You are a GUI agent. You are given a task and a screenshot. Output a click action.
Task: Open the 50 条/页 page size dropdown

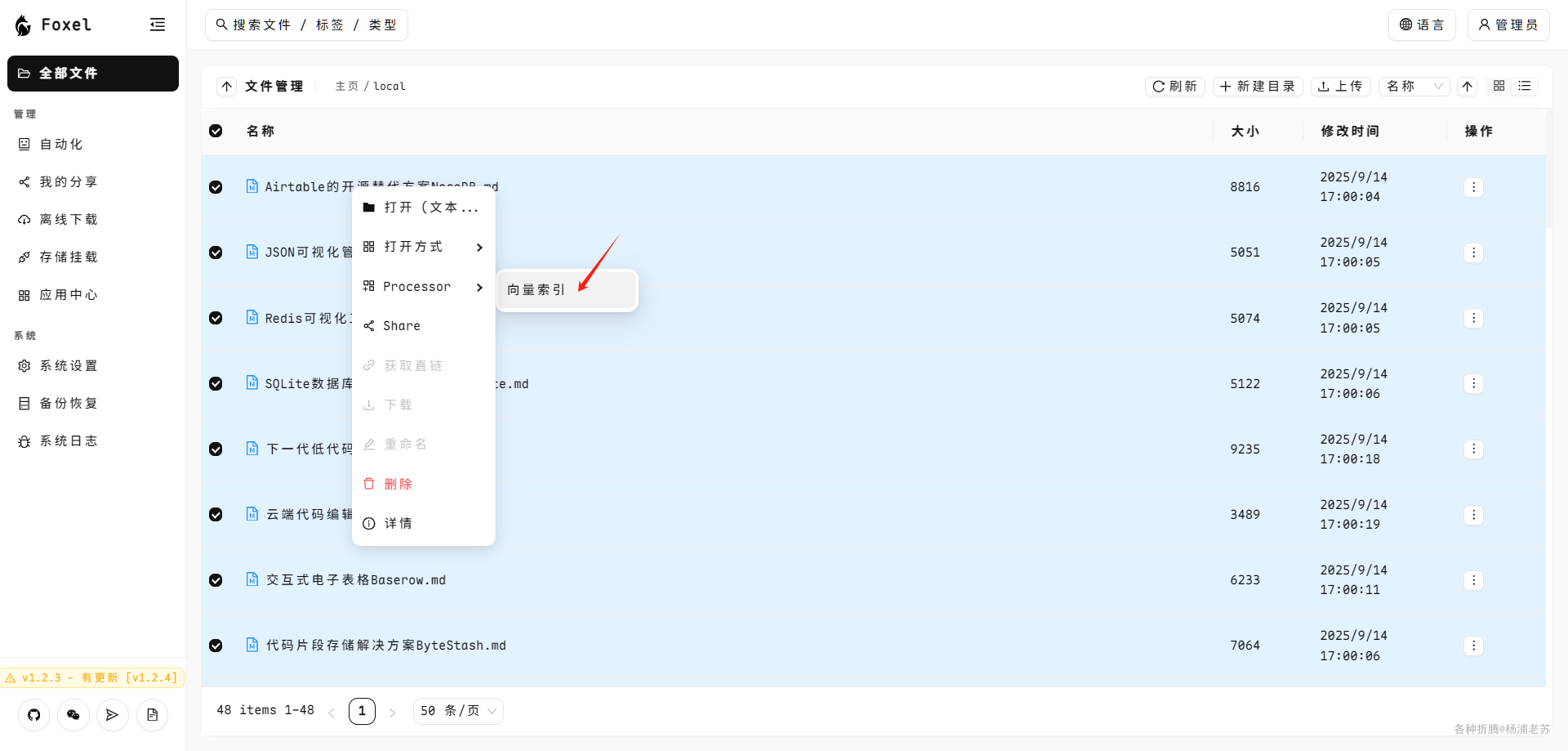[458, 711]
